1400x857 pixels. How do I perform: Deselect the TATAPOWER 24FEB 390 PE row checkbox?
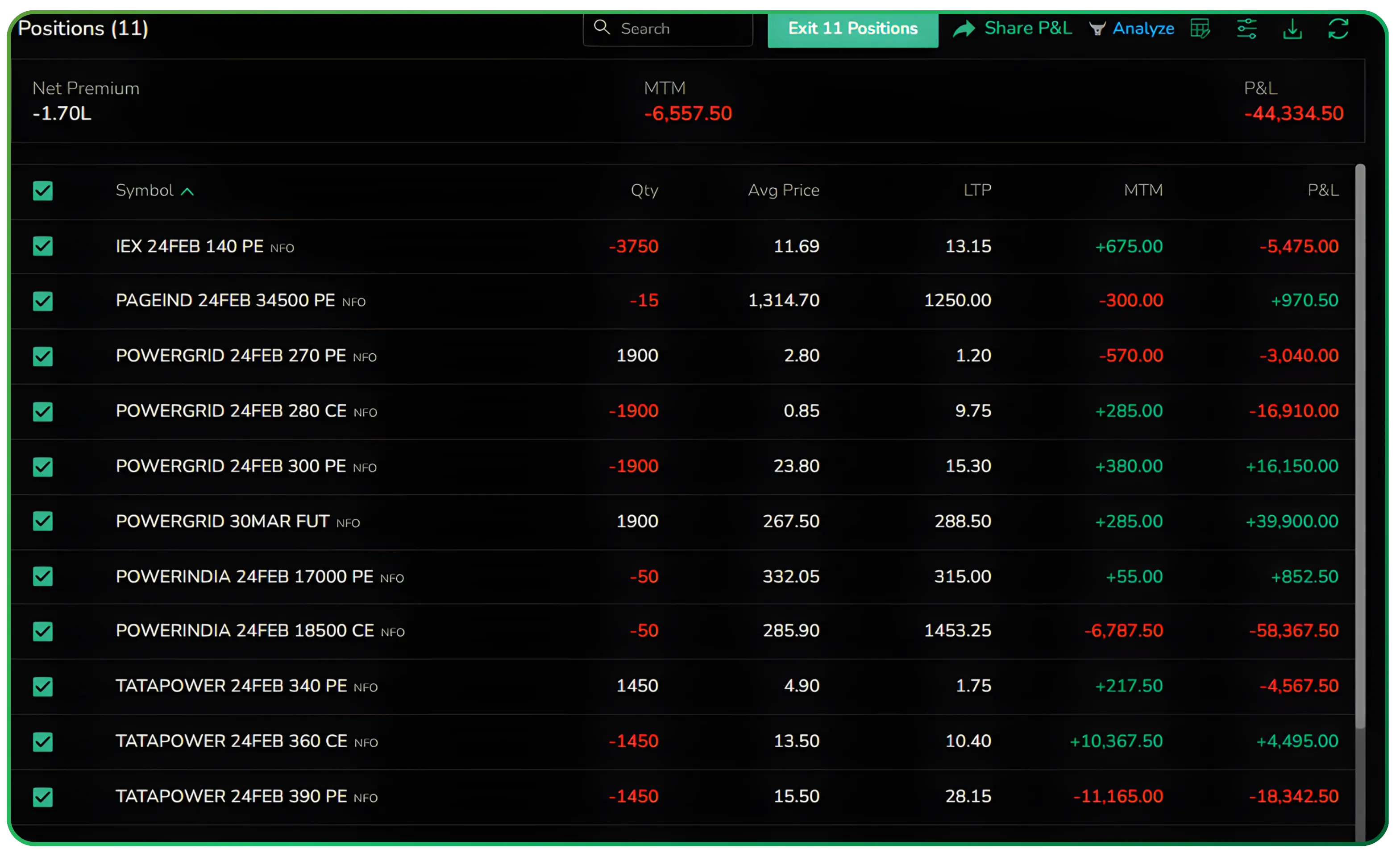[x=42, y=796]
